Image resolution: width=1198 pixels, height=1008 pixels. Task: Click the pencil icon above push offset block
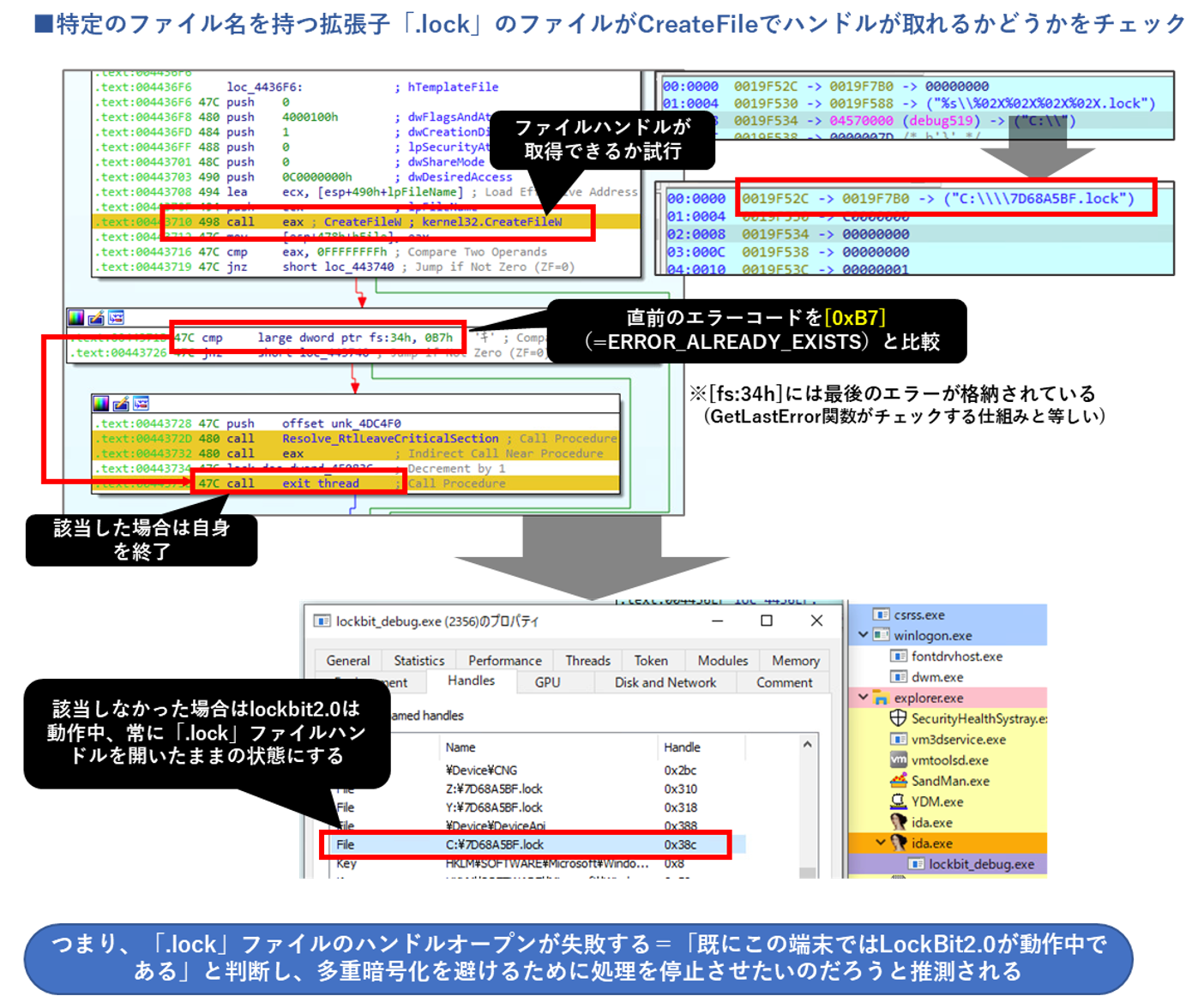(121, 404)
